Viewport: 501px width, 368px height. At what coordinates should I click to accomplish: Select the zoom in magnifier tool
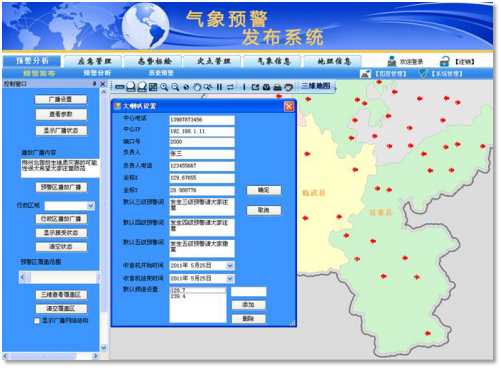(164, 87)
